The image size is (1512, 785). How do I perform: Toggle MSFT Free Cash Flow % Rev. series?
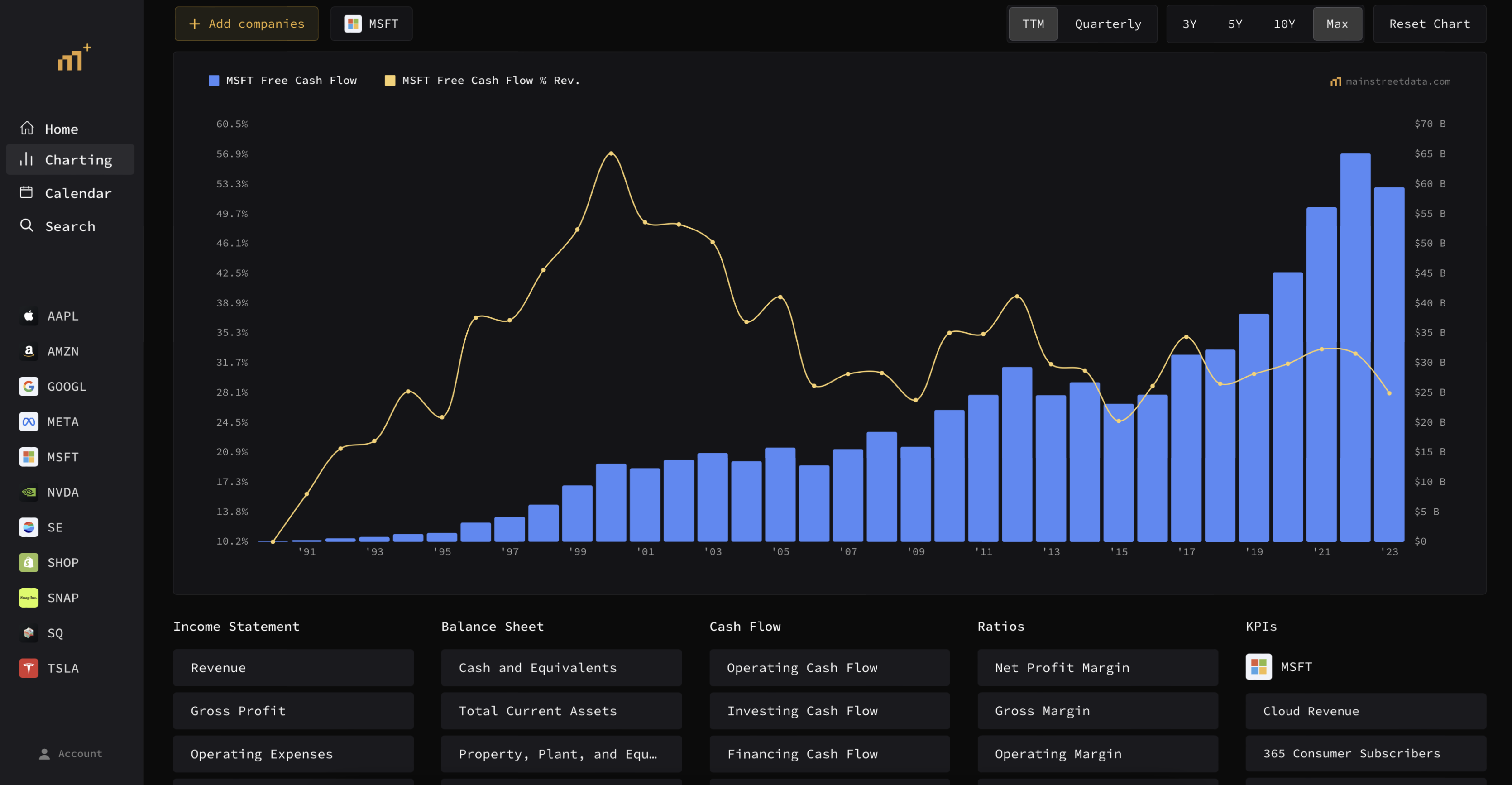tap(482, 81)
